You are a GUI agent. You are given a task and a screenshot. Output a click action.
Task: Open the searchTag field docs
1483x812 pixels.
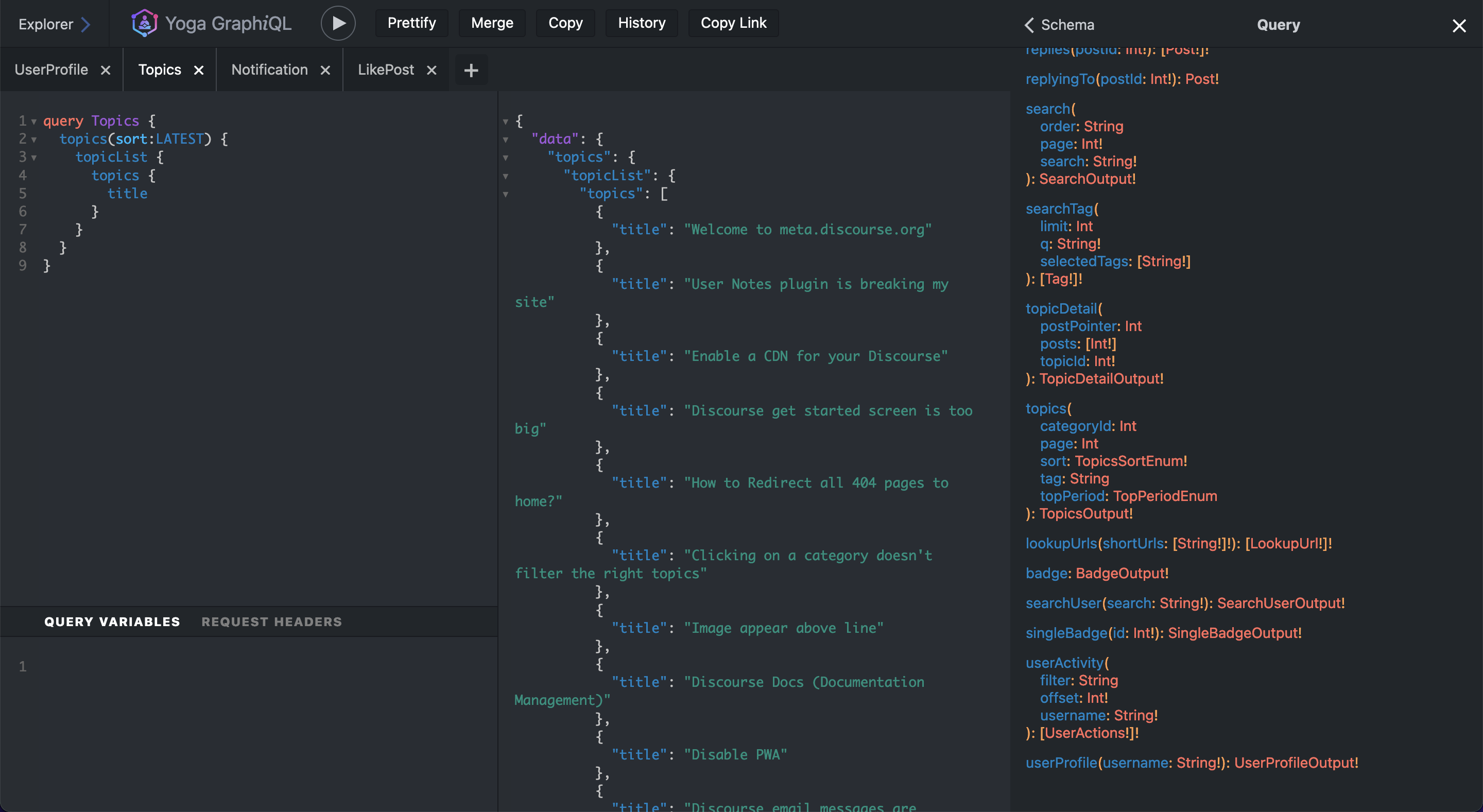click(x=1059, y=209)
